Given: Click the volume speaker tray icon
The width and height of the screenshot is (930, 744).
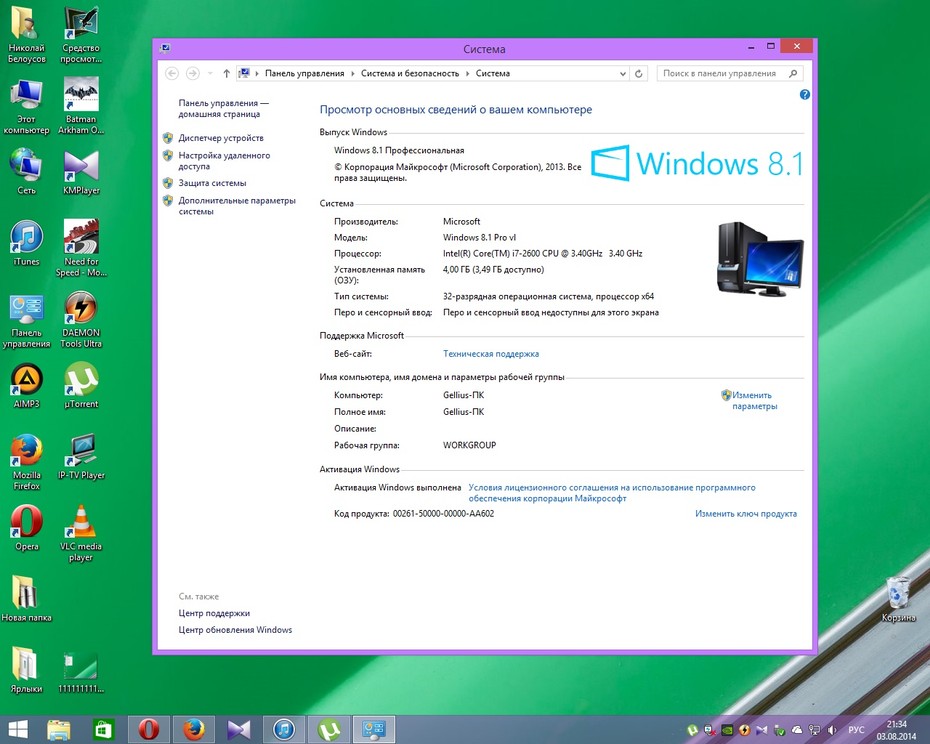Looking at the screenshot, I should coord(832,730).
